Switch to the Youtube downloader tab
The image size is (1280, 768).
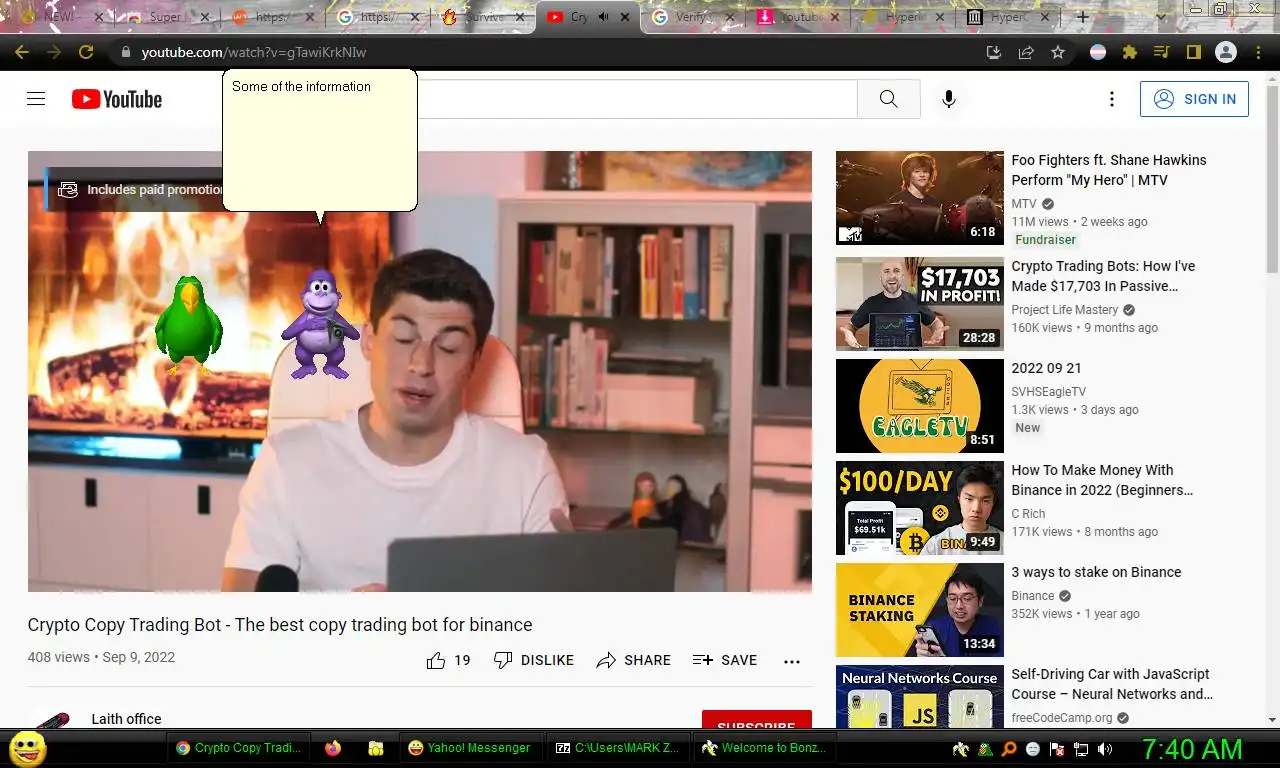pyautogui.click(x=797, y=17)
